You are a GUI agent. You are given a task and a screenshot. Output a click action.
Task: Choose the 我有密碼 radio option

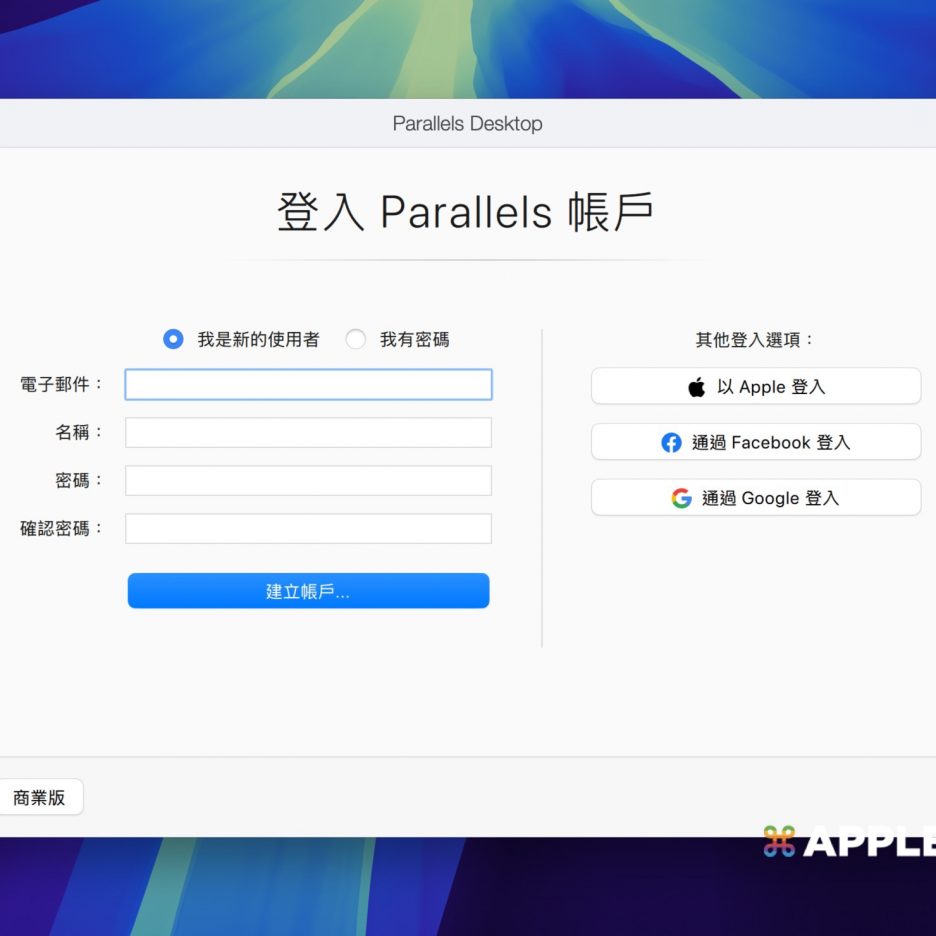click(x=356, y=339)
